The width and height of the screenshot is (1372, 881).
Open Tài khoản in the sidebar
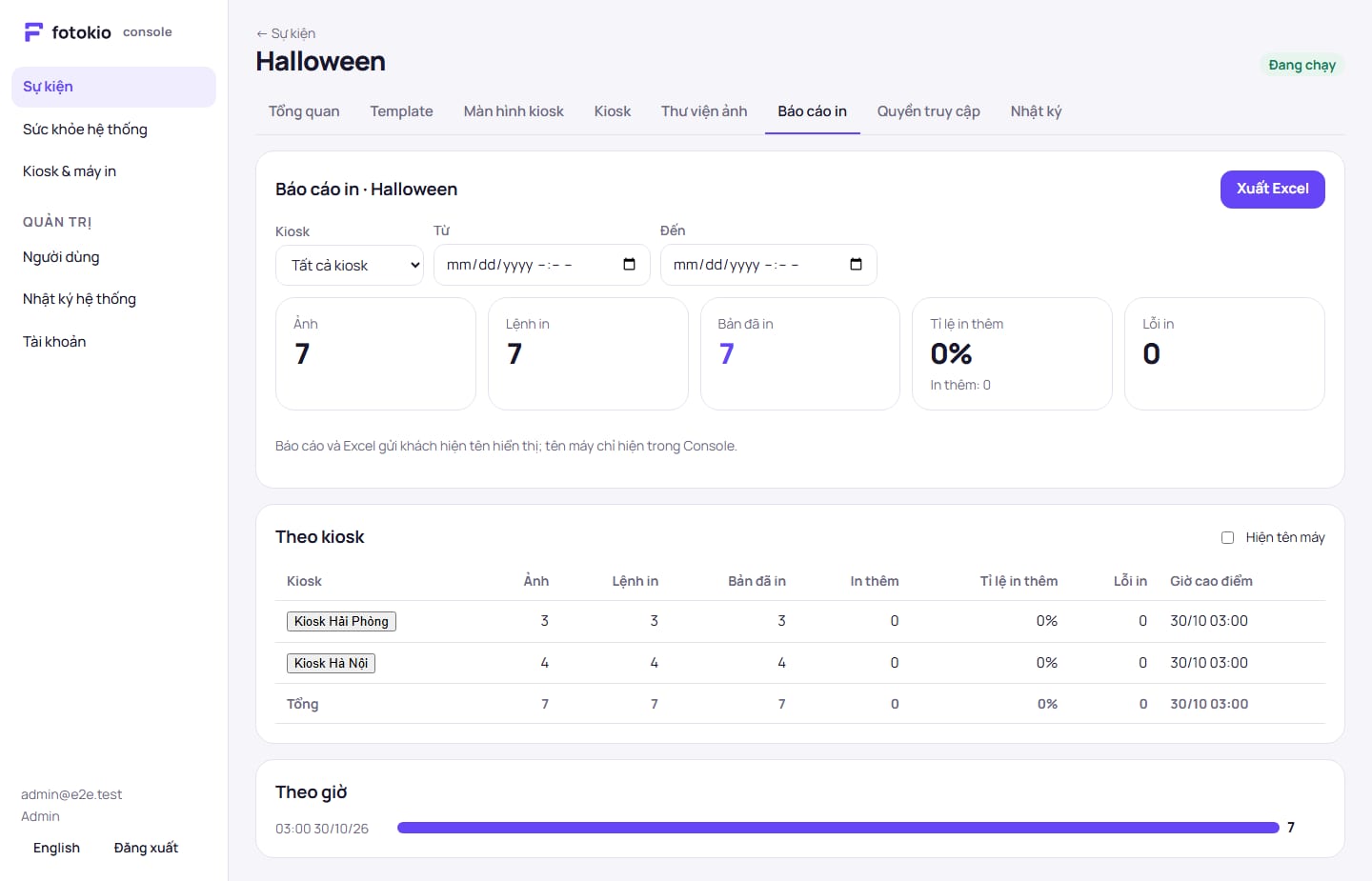(113, 342)
